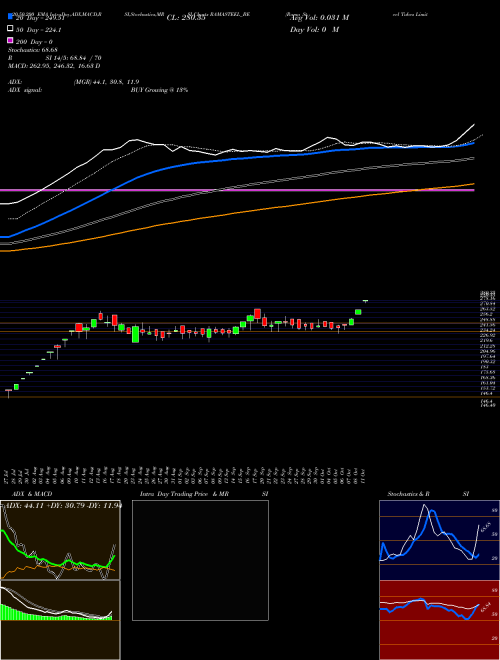This screenshot has width=500, height=660.
Task: Click the empty intraday trading price panel
Action: click(x=200, y=560)
